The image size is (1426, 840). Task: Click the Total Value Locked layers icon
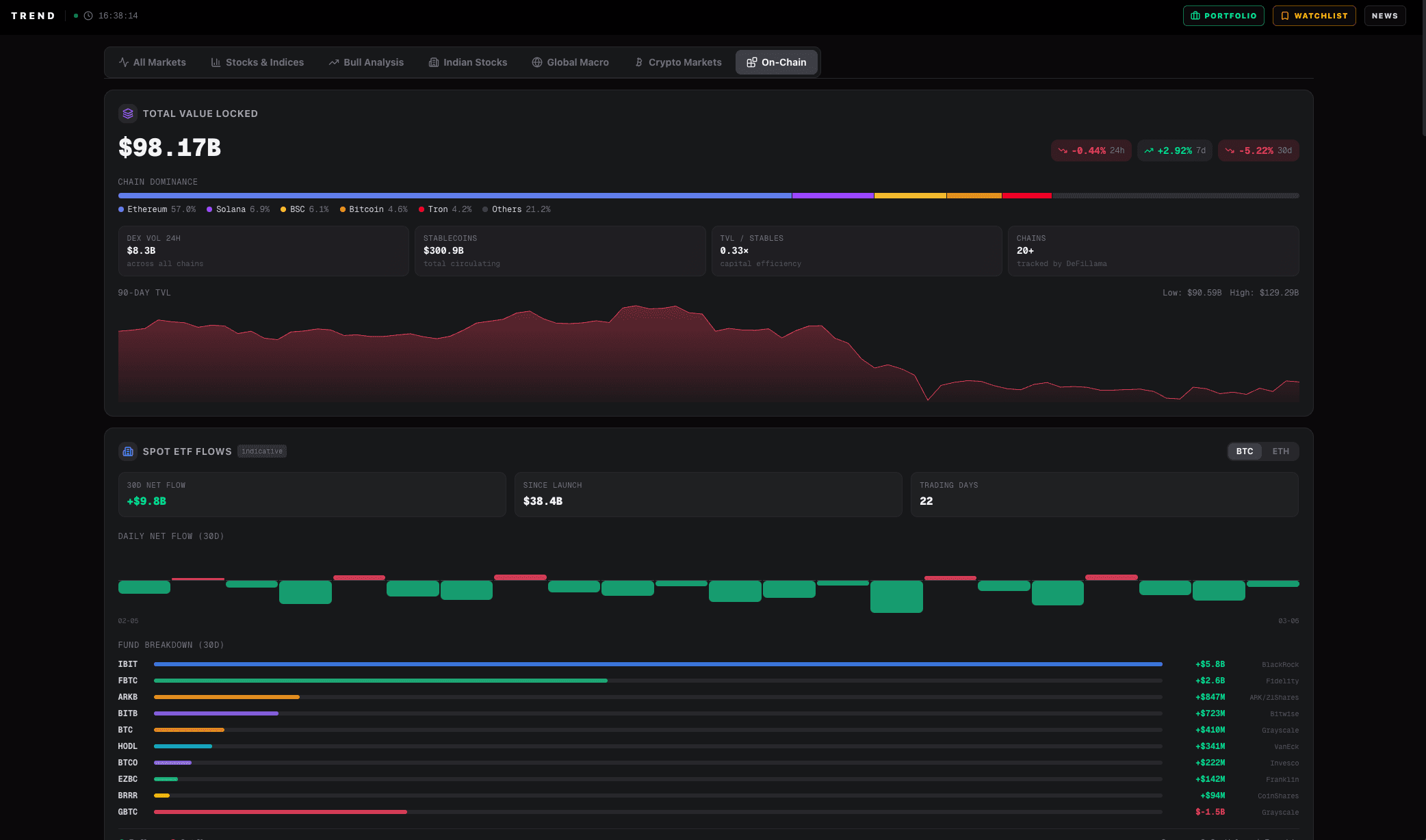click(x=128, y=114)
